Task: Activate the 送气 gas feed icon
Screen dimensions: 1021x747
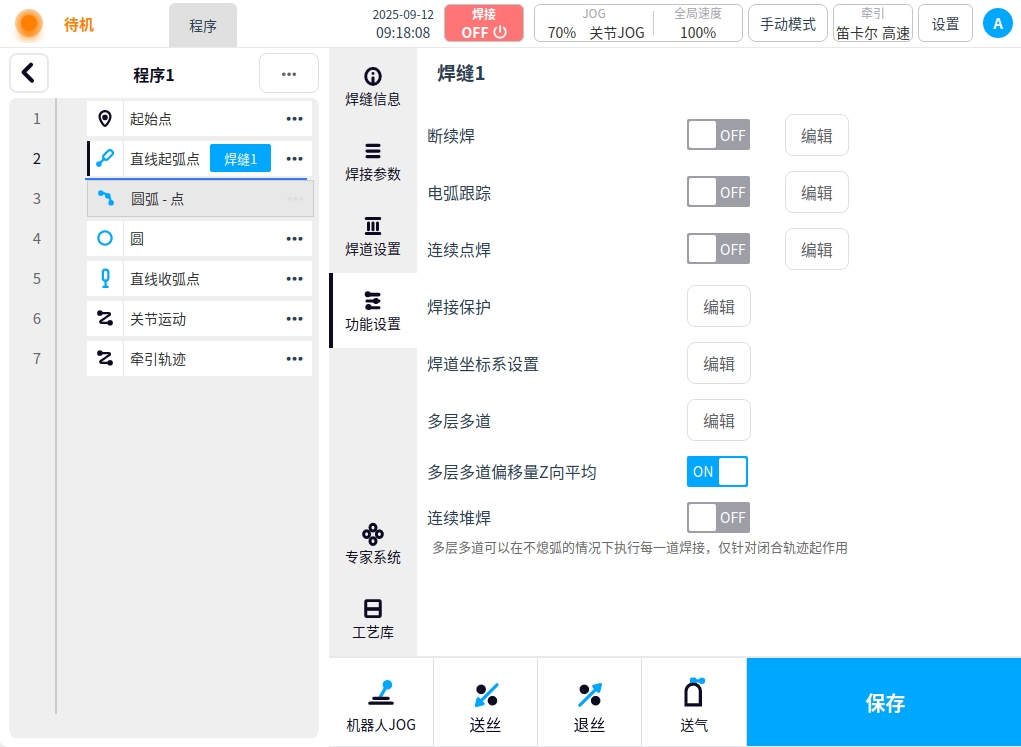Action: 694,703
